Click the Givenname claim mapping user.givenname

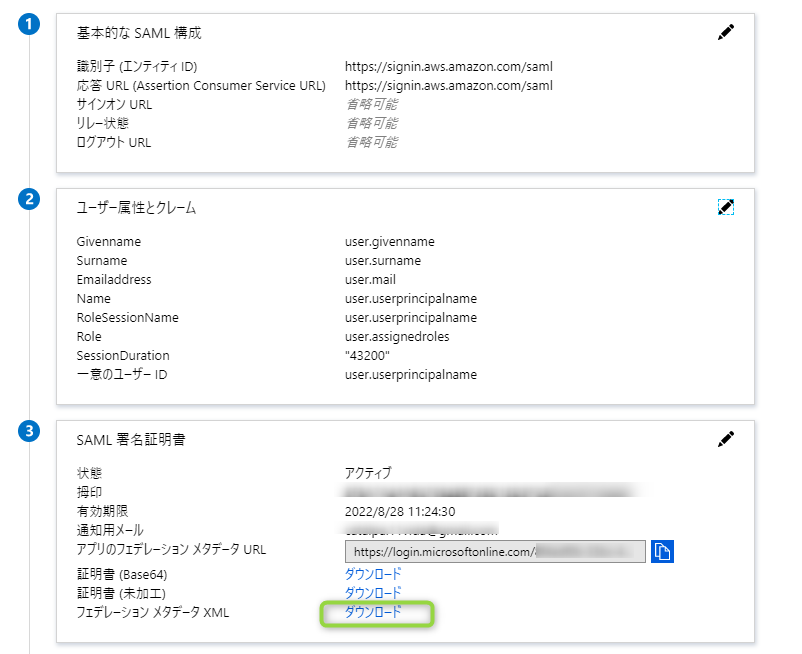[391, 241]
